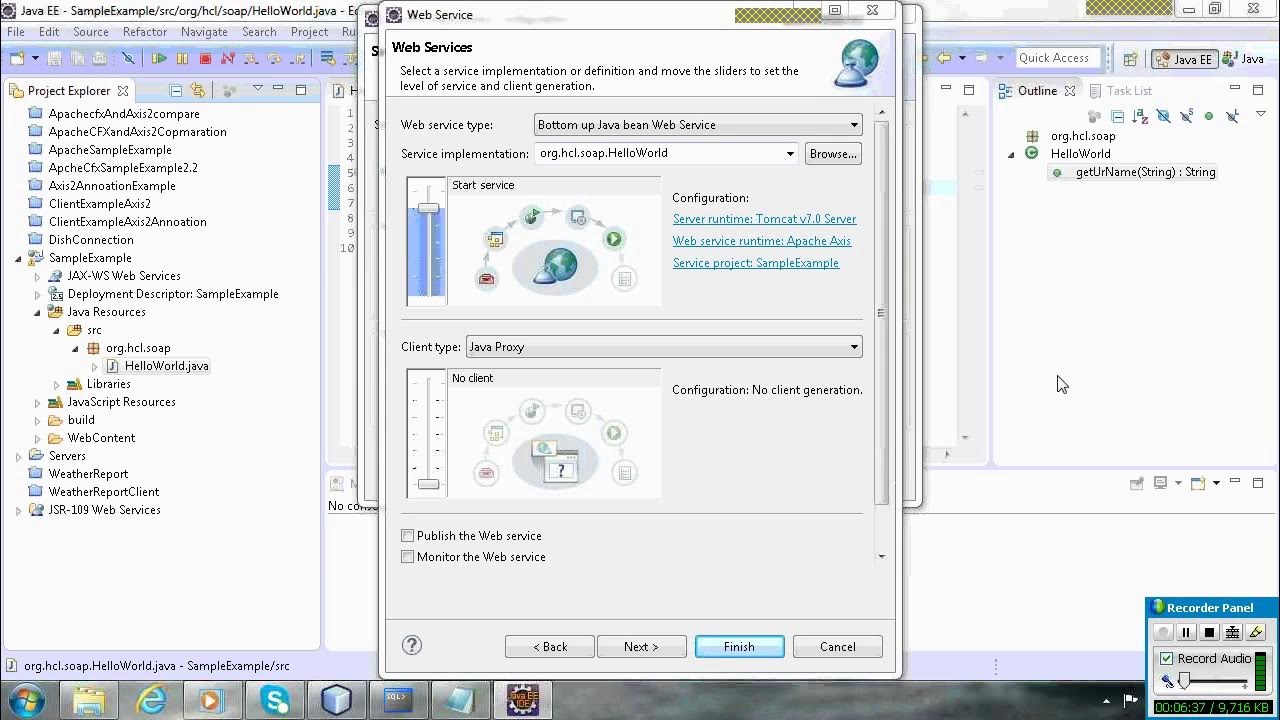Enable Publish the Web service checkbox

click(x=407, y=536)
